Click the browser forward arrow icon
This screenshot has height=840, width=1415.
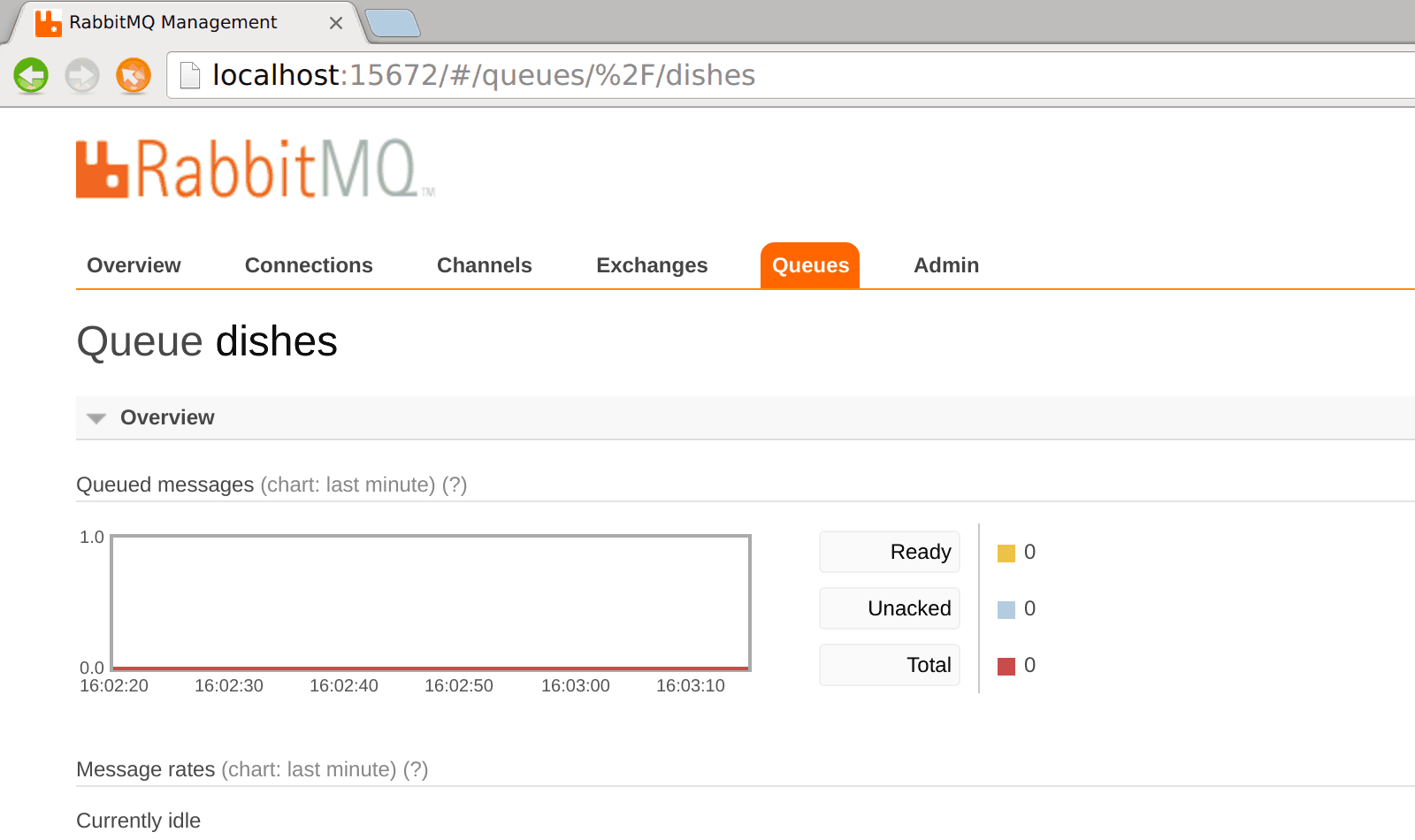[82, 75]
